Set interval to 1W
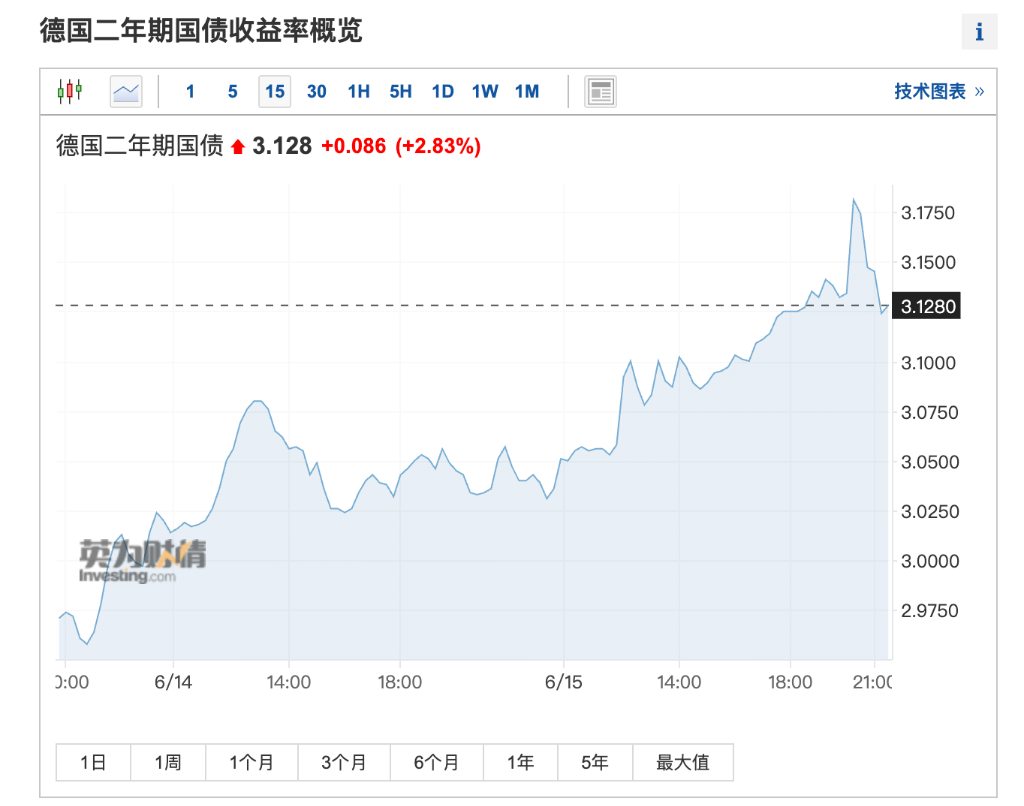Viewport: 1024px width, 806px height. 485,91
